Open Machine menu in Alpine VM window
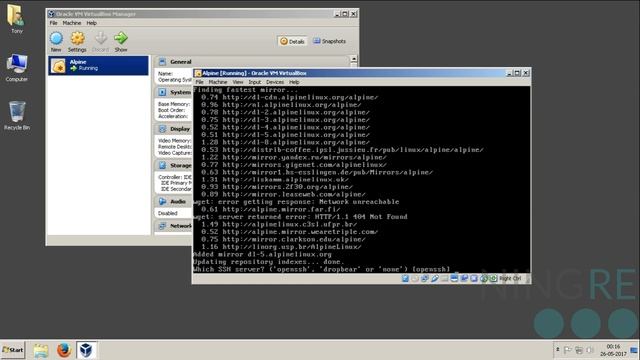The height and width of the screenshot is (360, 640). [218, 82]
